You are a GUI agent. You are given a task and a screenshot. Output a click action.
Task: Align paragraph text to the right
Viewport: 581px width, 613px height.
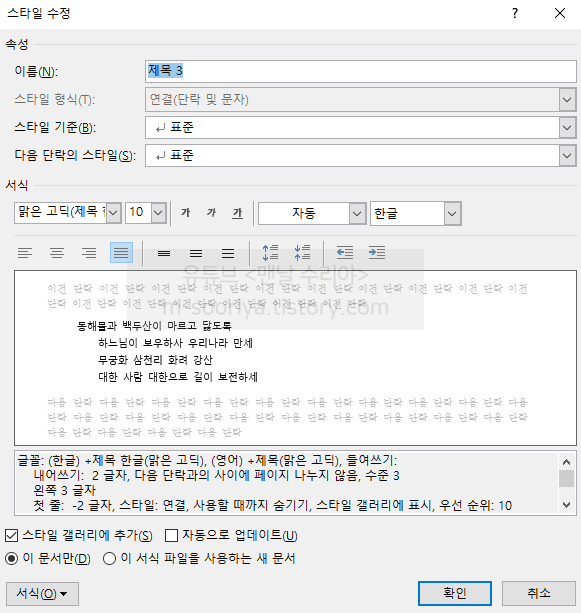pyautogui.click(x=89, y=253)
